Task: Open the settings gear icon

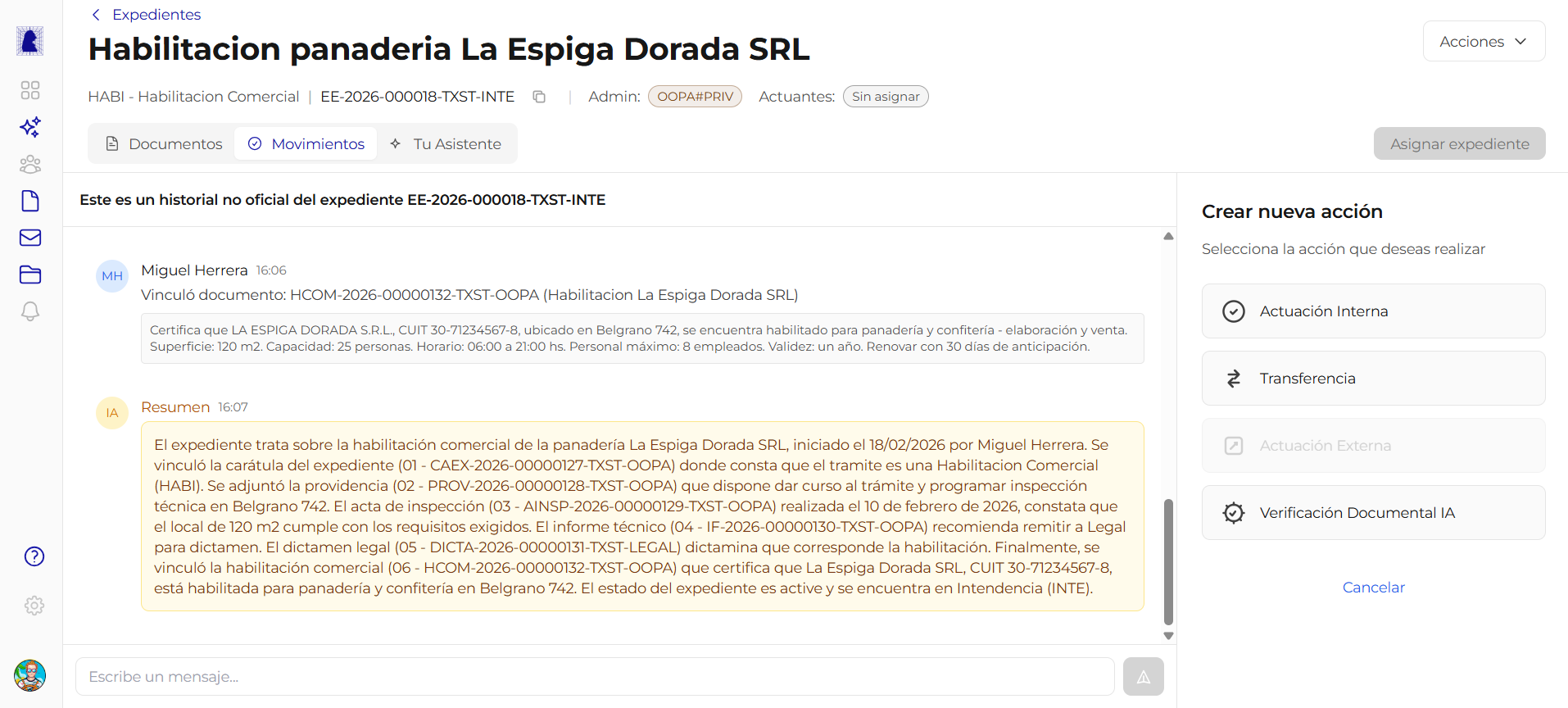Action: (34, 606)
